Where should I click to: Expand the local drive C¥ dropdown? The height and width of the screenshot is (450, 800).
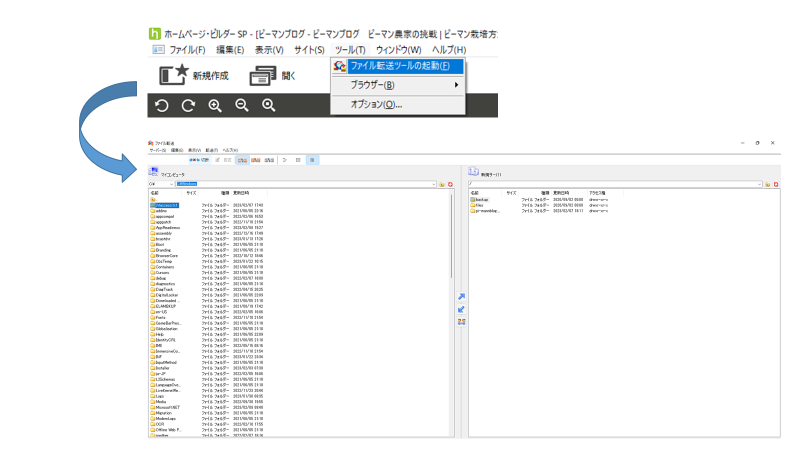(x=172, y=184)
